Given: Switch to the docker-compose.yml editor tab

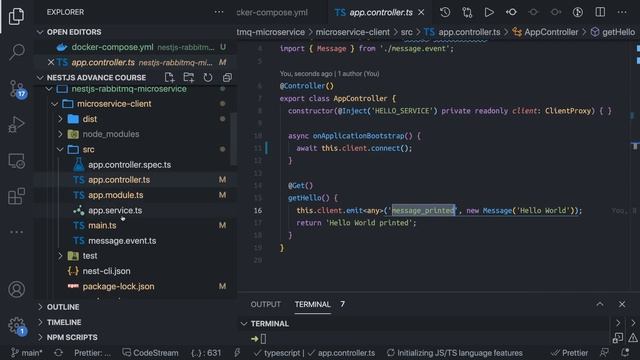Looking at the screenshot, I should tap(272, 13).
